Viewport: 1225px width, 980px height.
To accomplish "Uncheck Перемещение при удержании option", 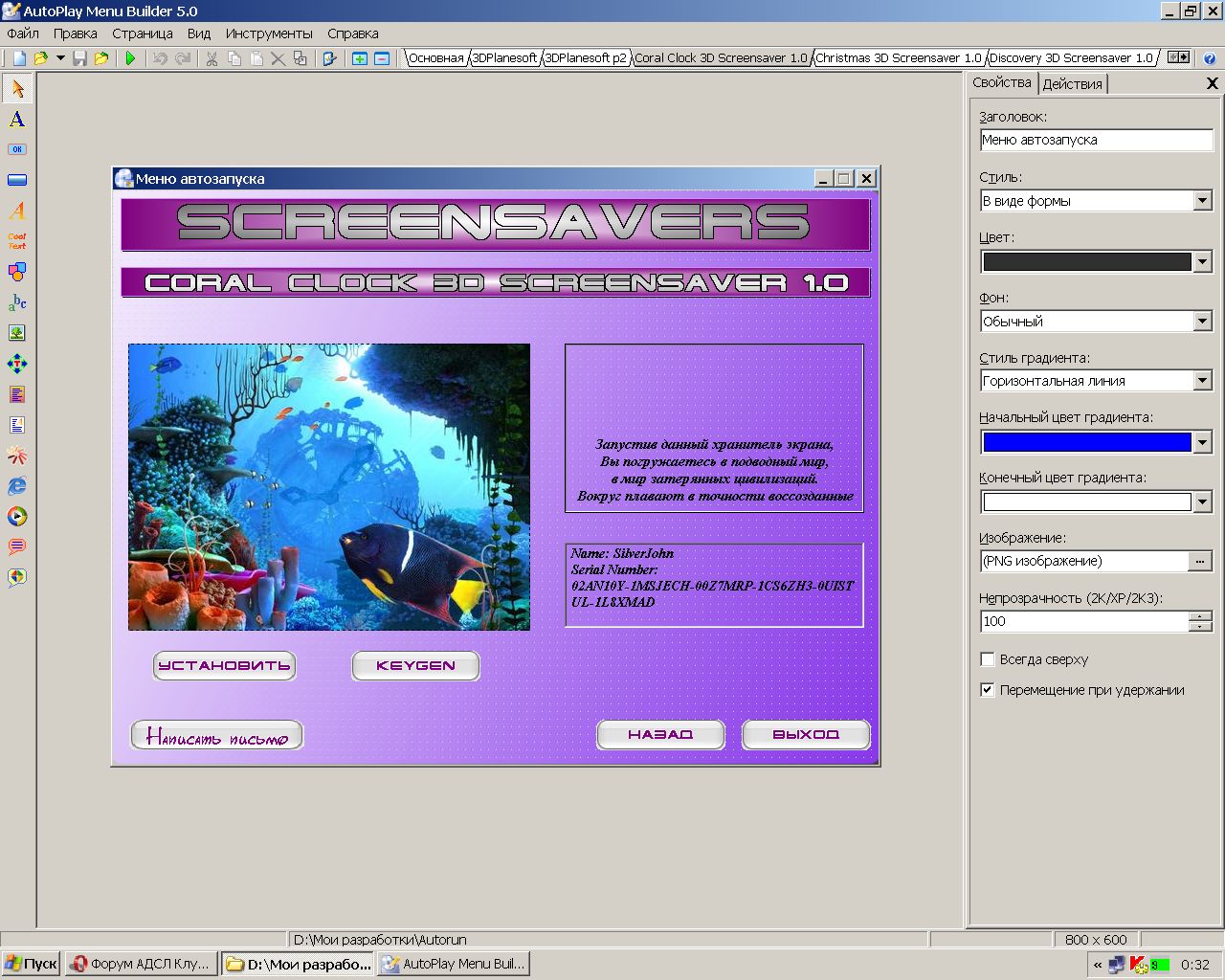I will (x=988, y=690).
